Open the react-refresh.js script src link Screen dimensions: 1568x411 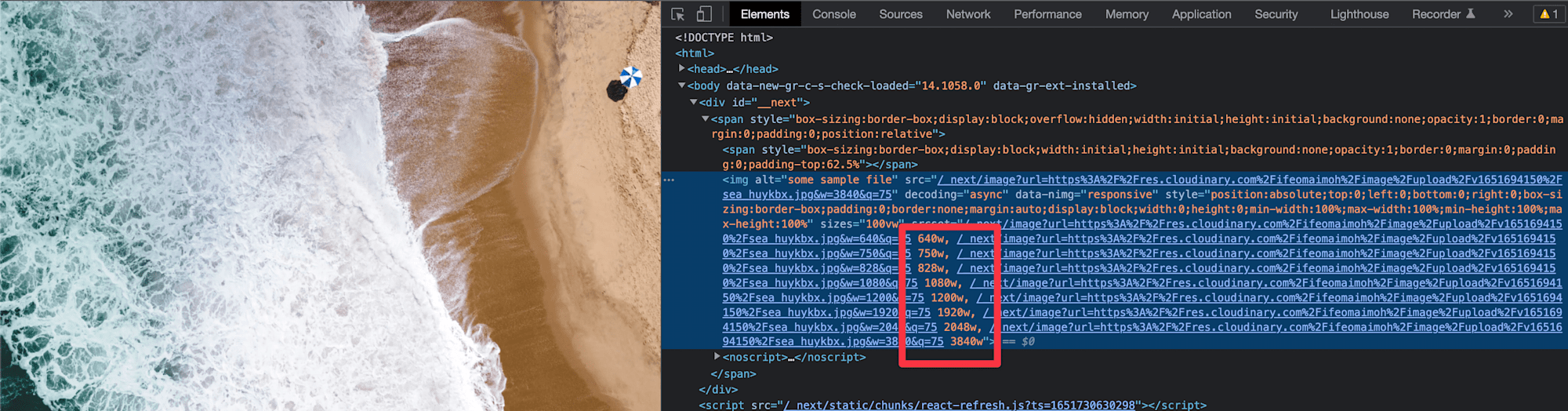coord(960,405)
